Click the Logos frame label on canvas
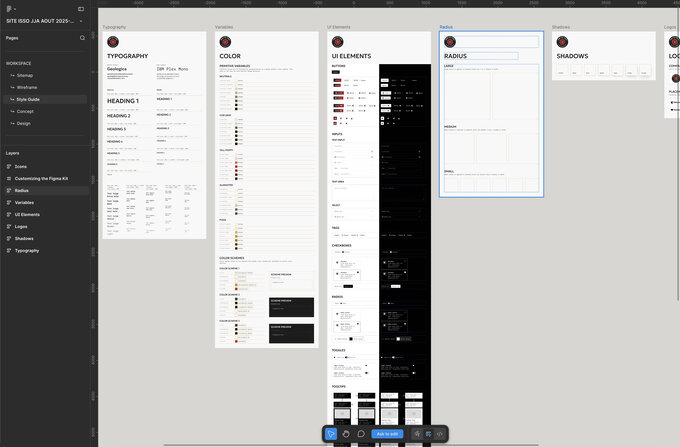Screen dimensions: 680x447 tap(670, 27)
